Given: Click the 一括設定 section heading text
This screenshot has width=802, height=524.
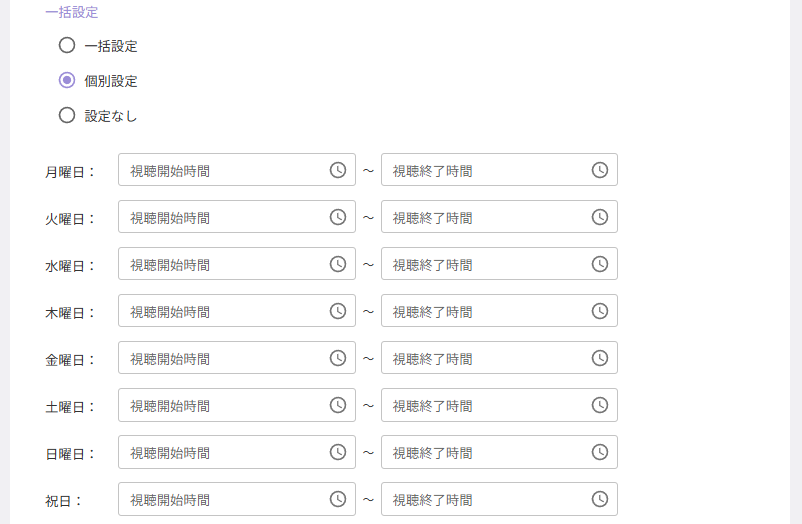Looking at the screenshot, I should pos(72,12).
